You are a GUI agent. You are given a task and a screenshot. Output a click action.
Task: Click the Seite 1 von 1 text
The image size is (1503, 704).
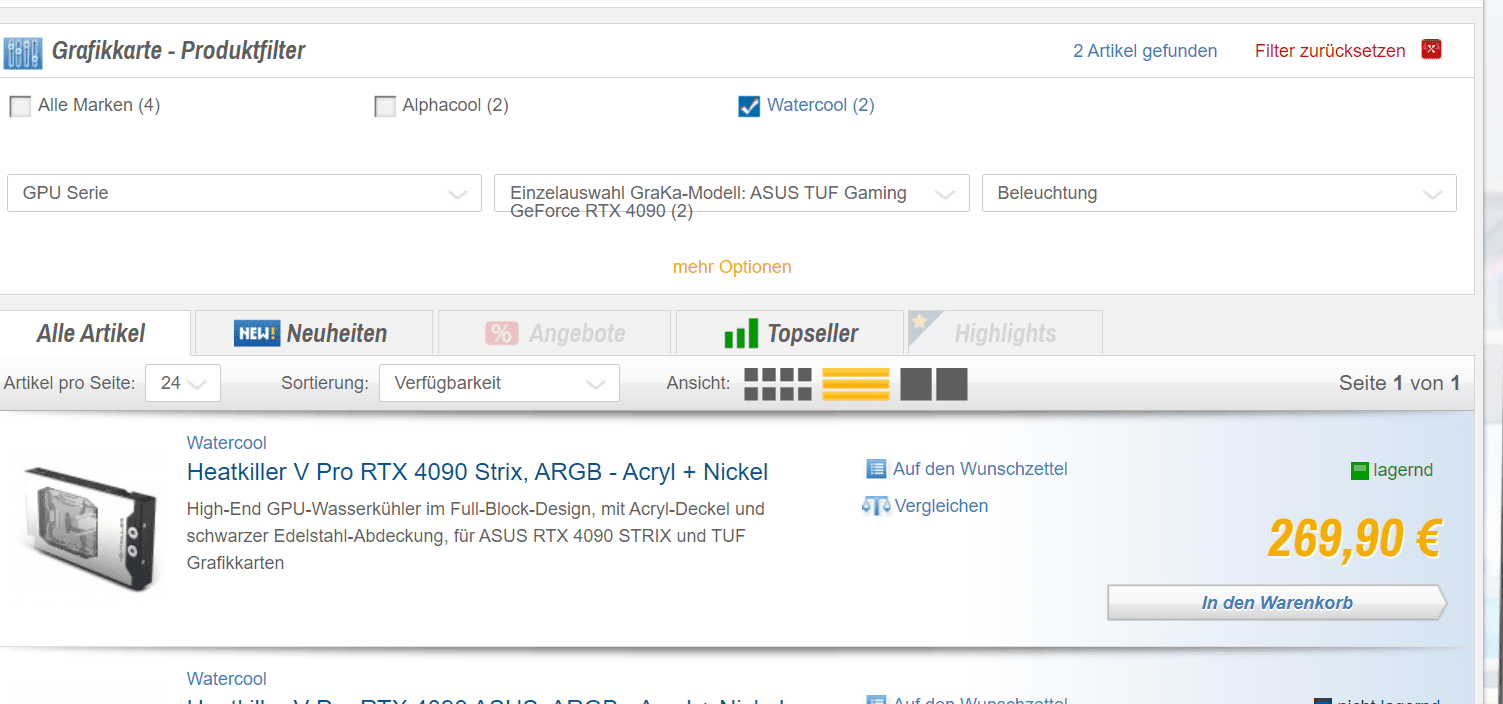click(1399, 383)
